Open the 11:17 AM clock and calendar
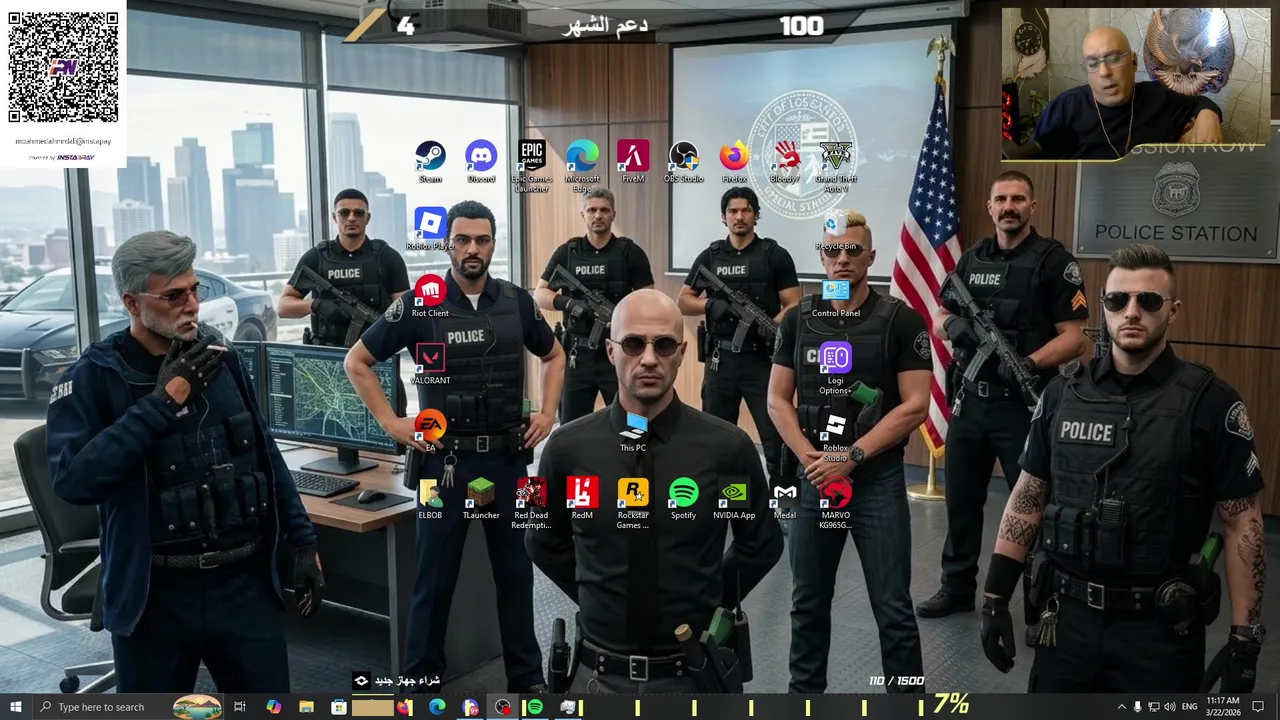Image resolution: width=1280 pixels, height=720 pixels. [1223, 707]
